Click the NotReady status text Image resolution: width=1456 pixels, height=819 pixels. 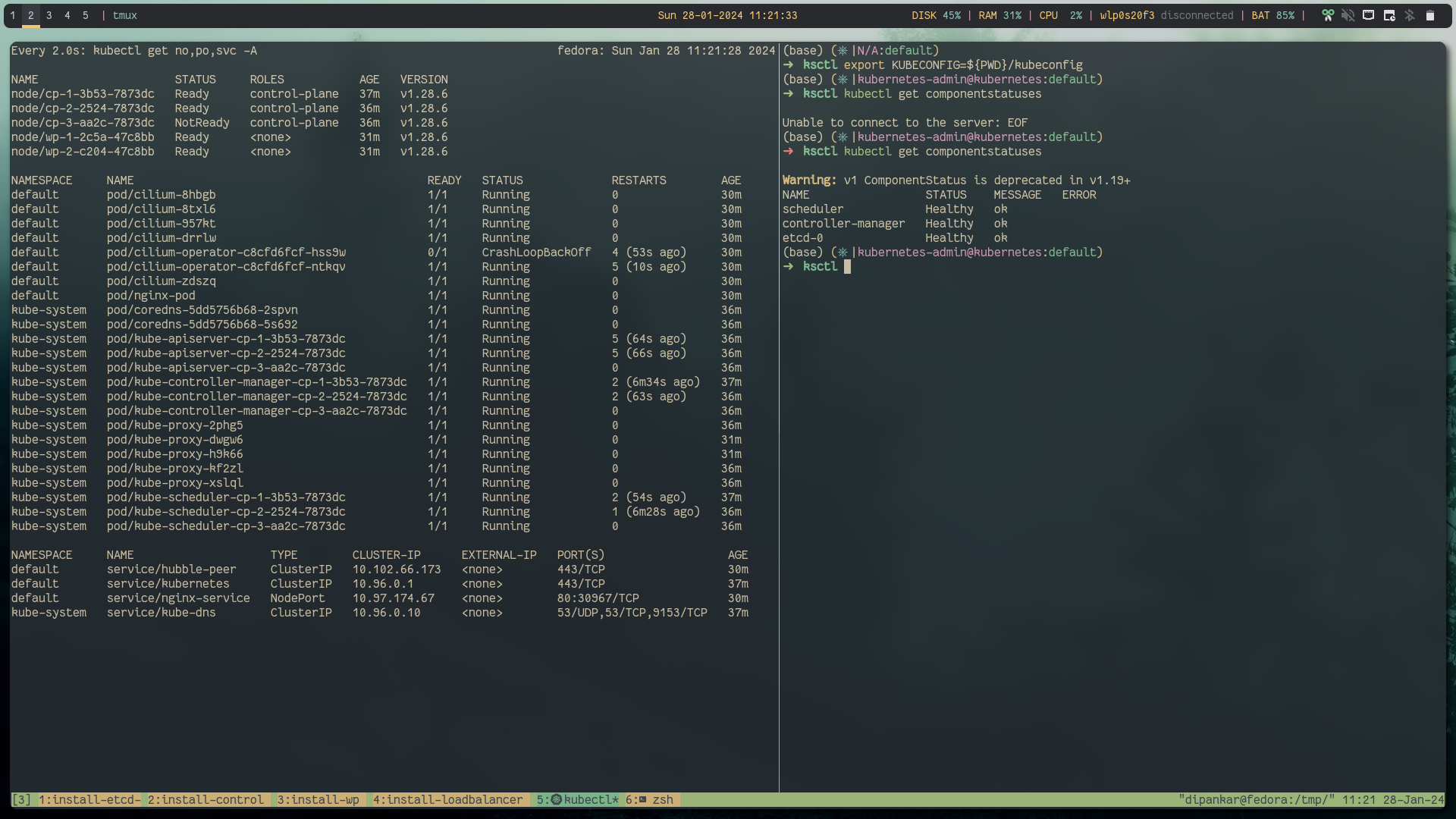[202, 123]
